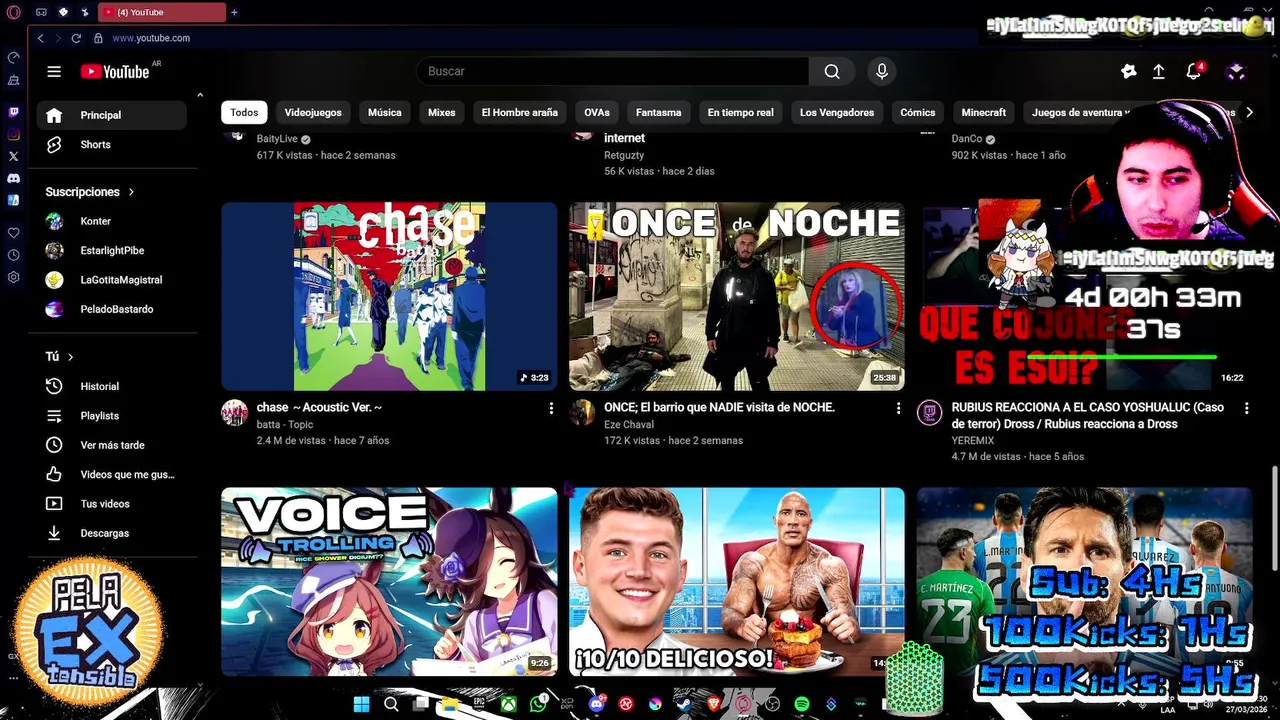Select the OVAs filter chip
Viewport: 1280px width, 720px height.
tap(597, 112)
